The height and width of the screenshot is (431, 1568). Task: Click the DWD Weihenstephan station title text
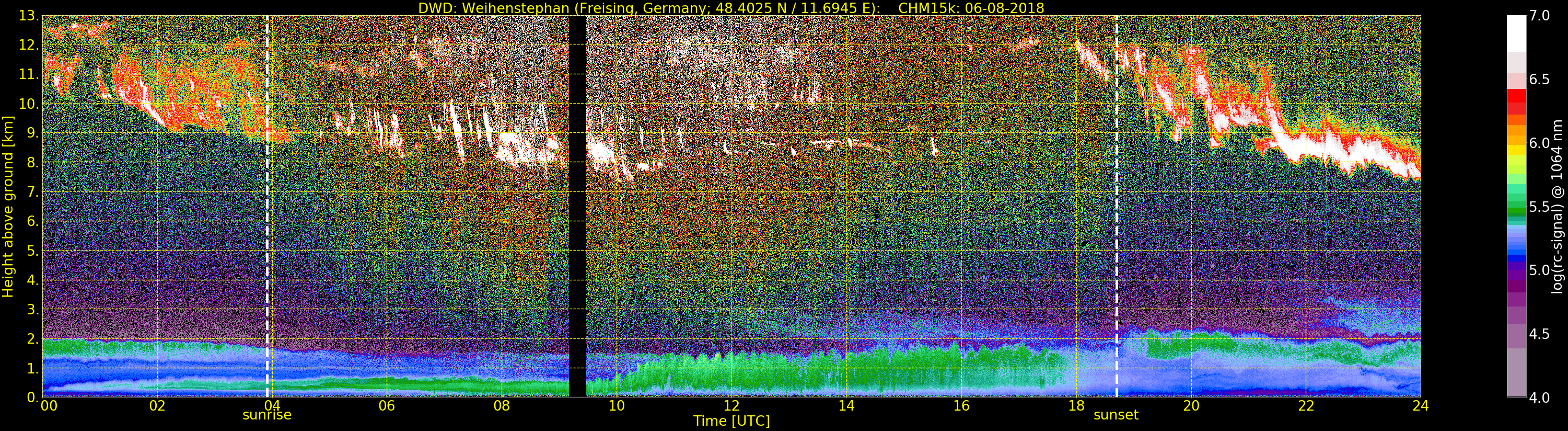point(649,8)
